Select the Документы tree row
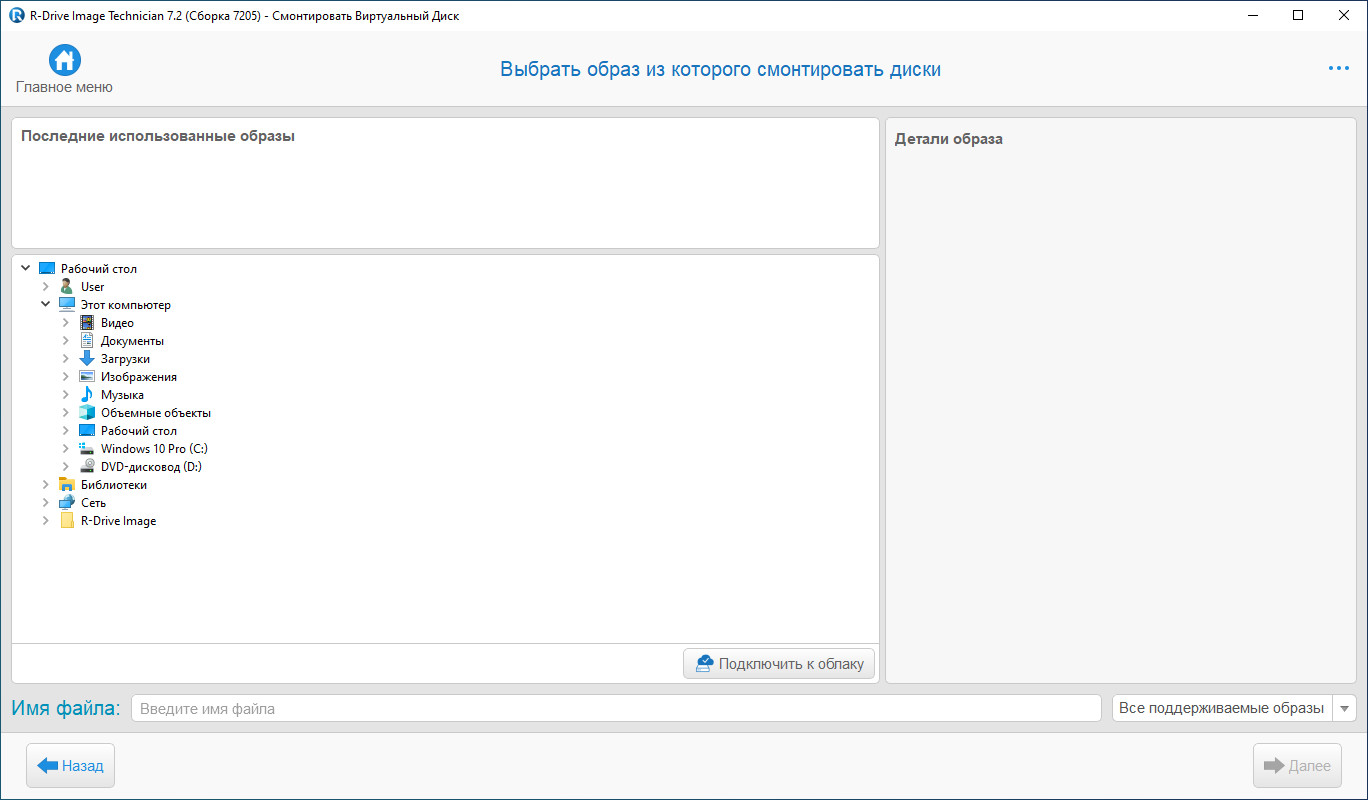Image resolution: width=1368 pixels, height=800 pixels. pos(445,341)
